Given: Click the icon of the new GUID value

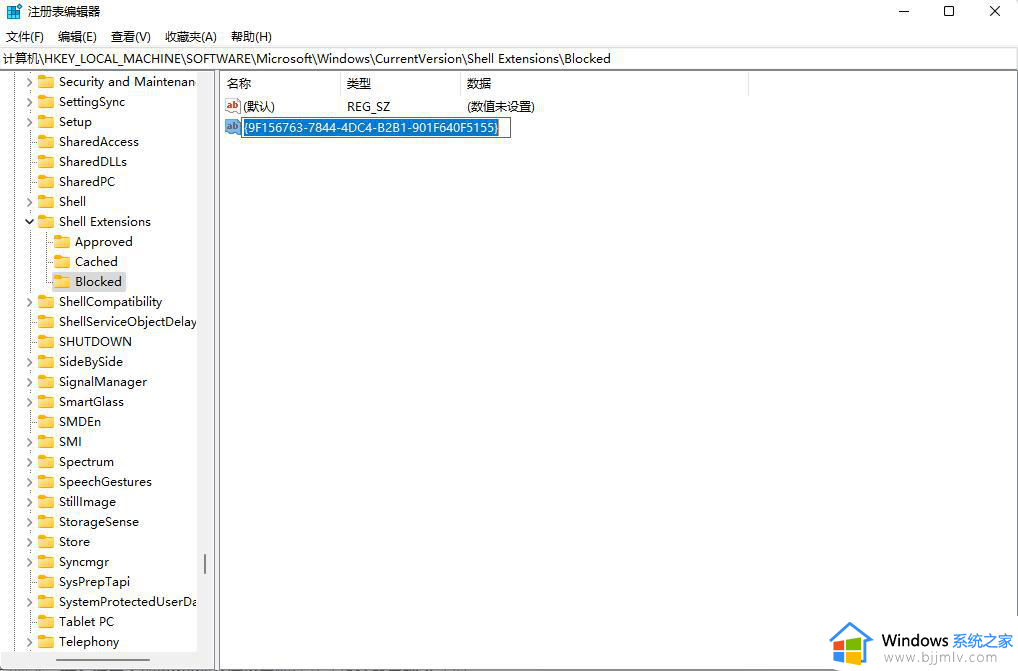Looking at the screenshot, I should click(232, 127).
